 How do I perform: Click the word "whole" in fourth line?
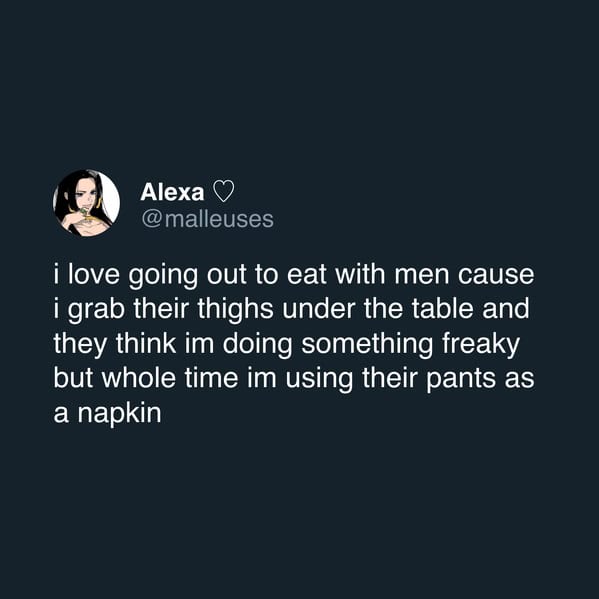coord(139,378)
